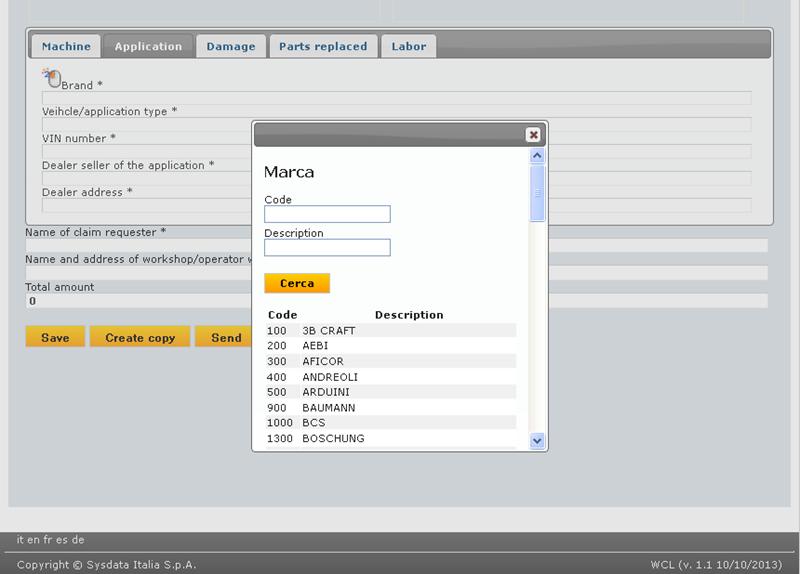Image resolution: width=800 pixels, height=574 pixels.
Task: Switch language to Spanish (es)
Action: tap(62, 539)
